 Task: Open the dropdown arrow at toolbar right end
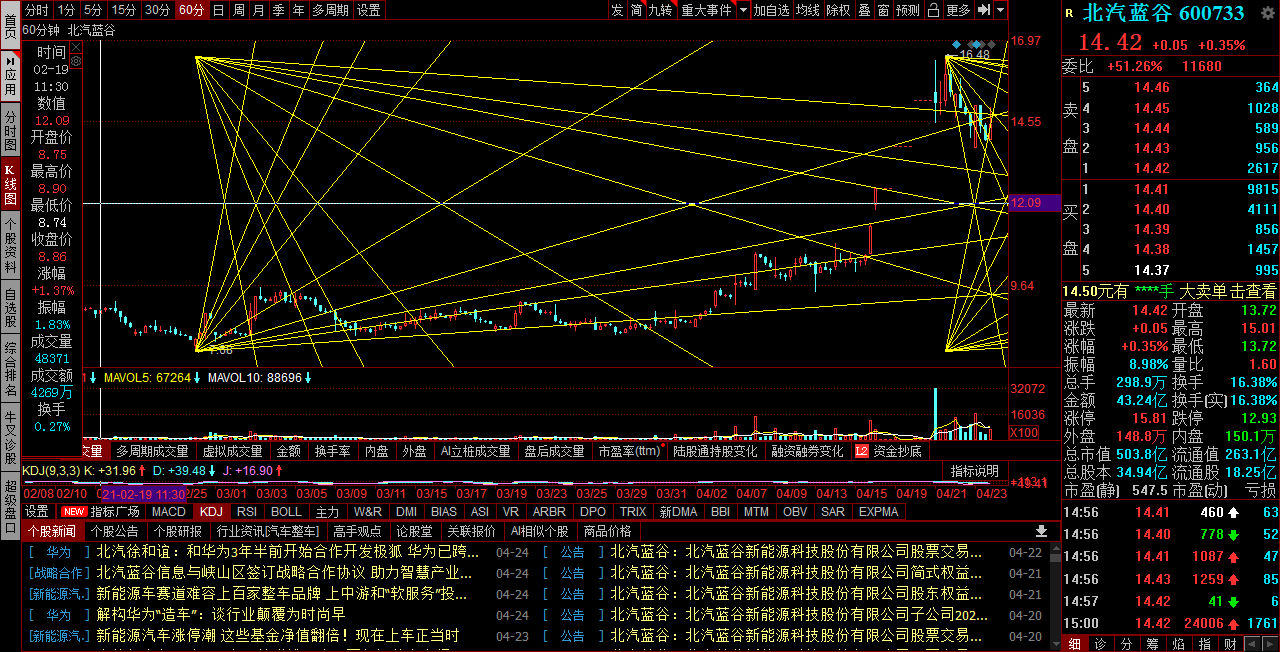[1001, 10]
